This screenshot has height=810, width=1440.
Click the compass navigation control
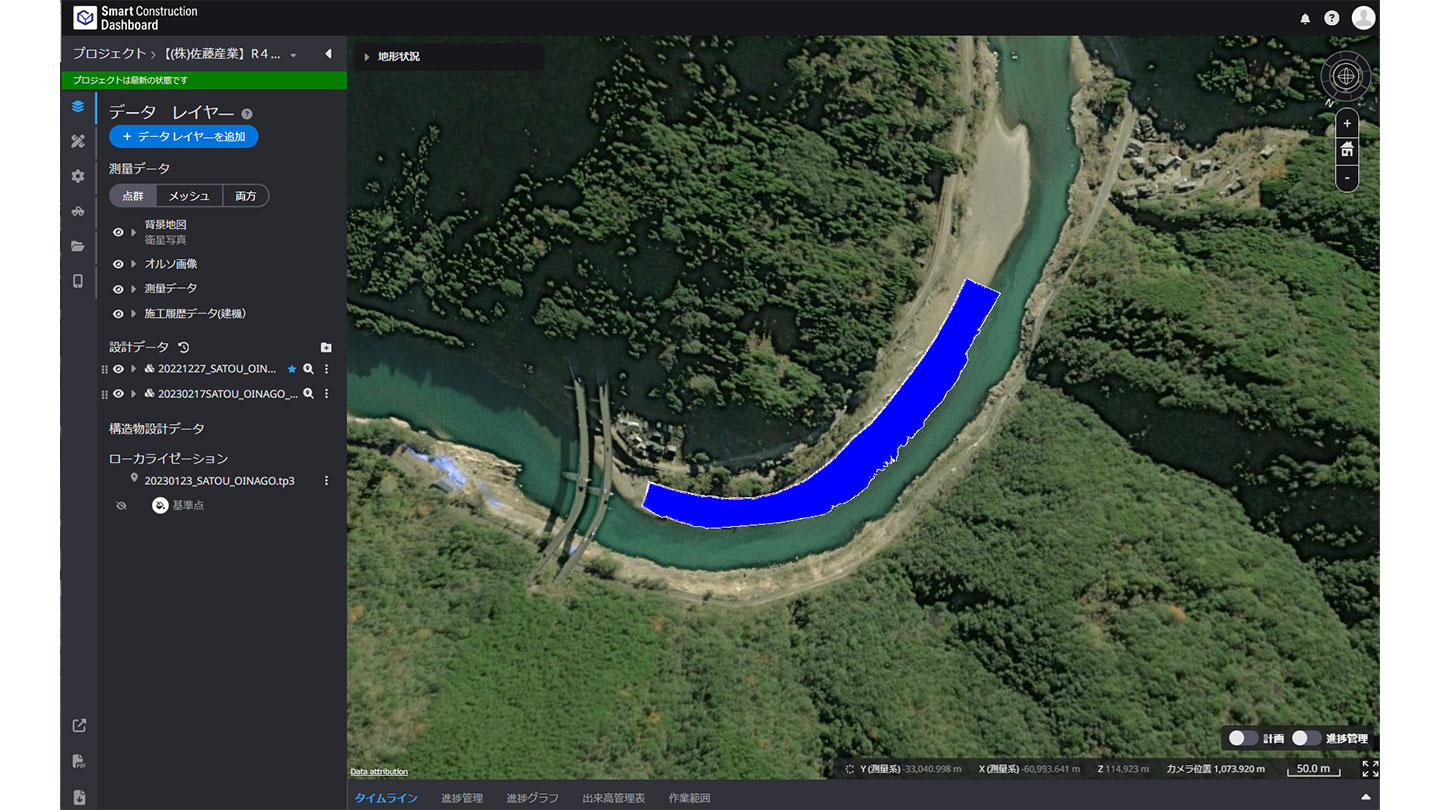click(x=1347, y=76)
